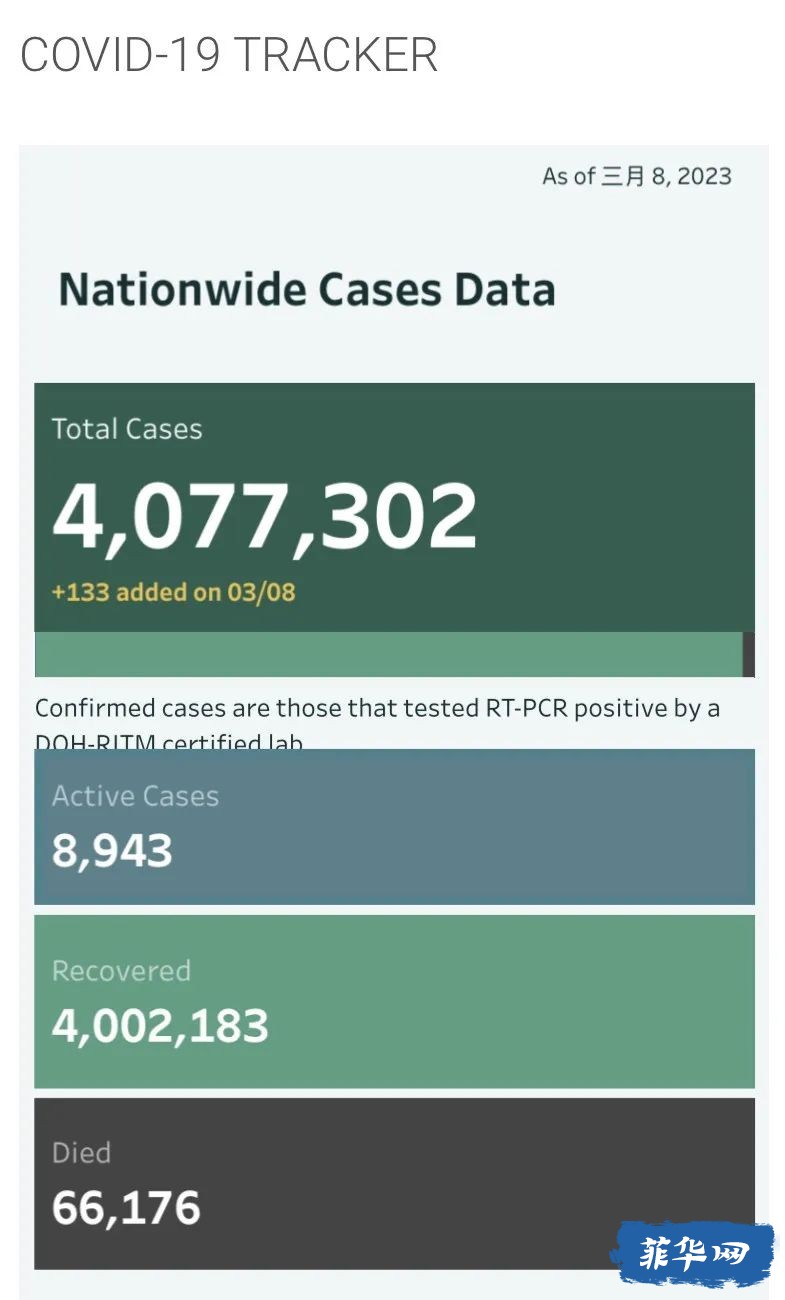Click the COVID-19 TRACKER heading
Image resolution: width=785 pixels, height=1300 pixels.
pos(229,54)
